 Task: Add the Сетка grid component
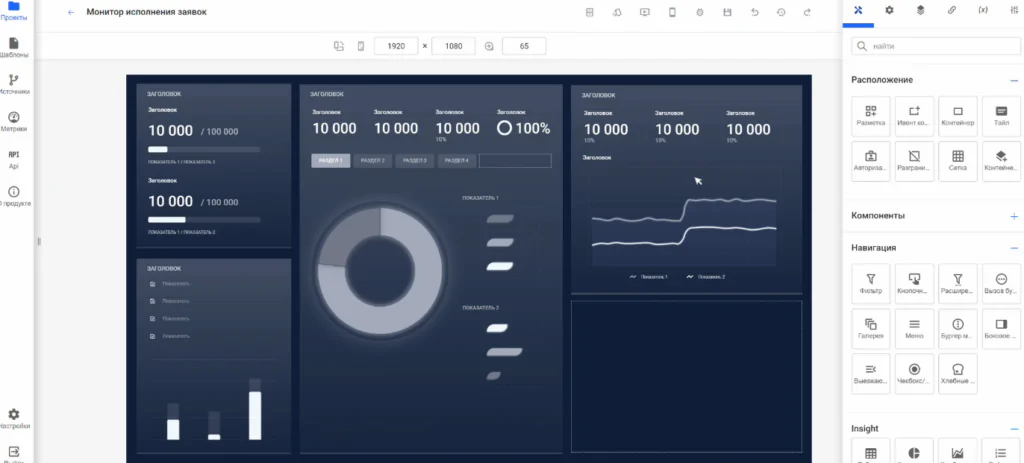pyautogui.click(x=958, y=161)
